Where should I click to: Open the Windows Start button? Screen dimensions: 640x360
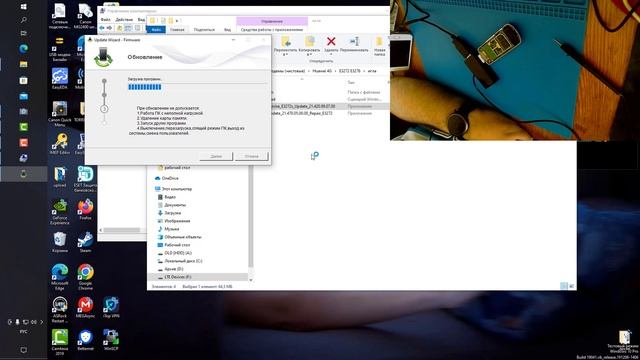[24, 7]
